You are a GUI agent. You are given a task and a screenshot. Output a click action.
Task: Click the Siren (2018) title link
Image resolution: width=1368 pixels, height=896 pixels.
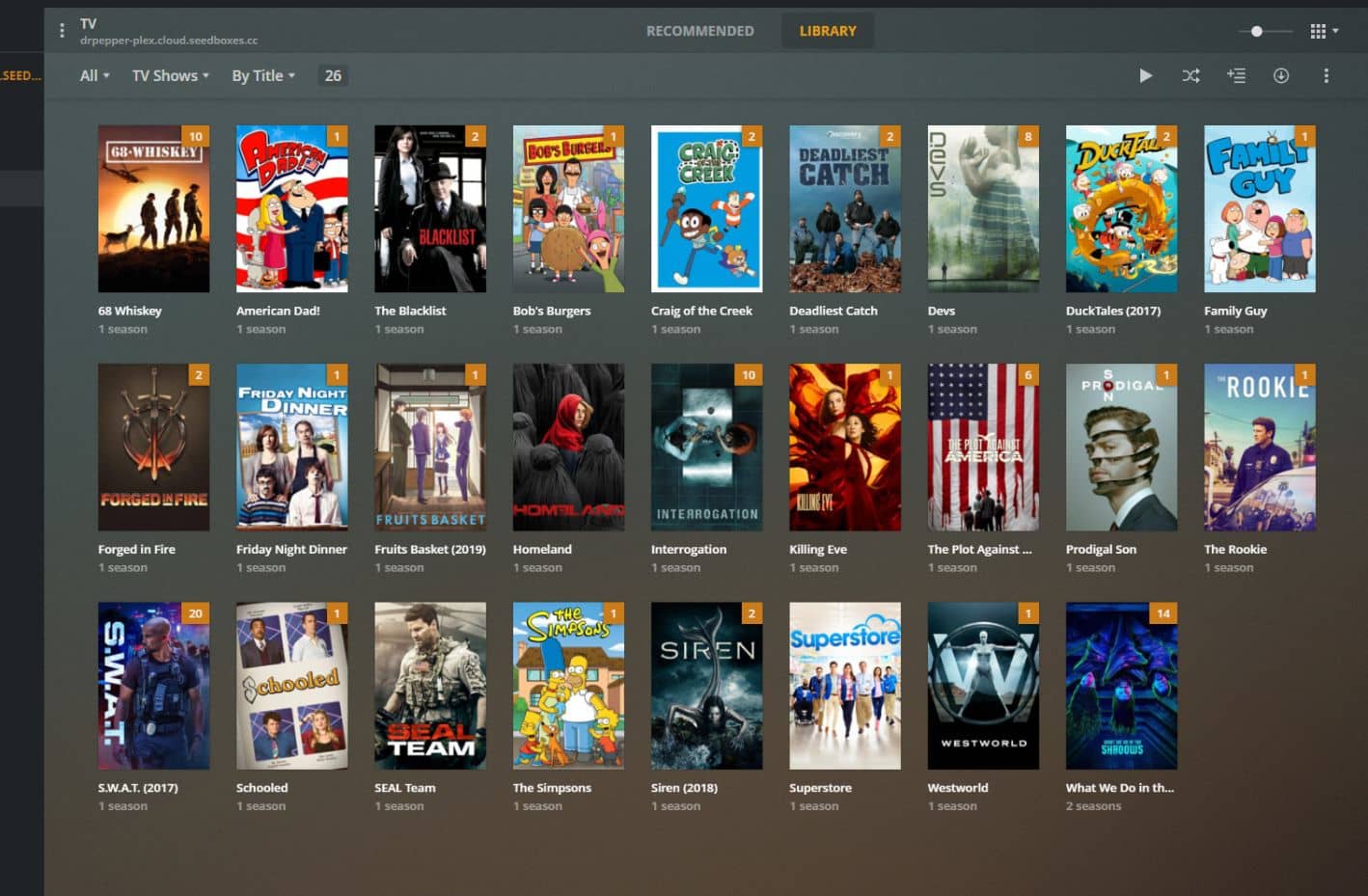click(x=684, y=787)
